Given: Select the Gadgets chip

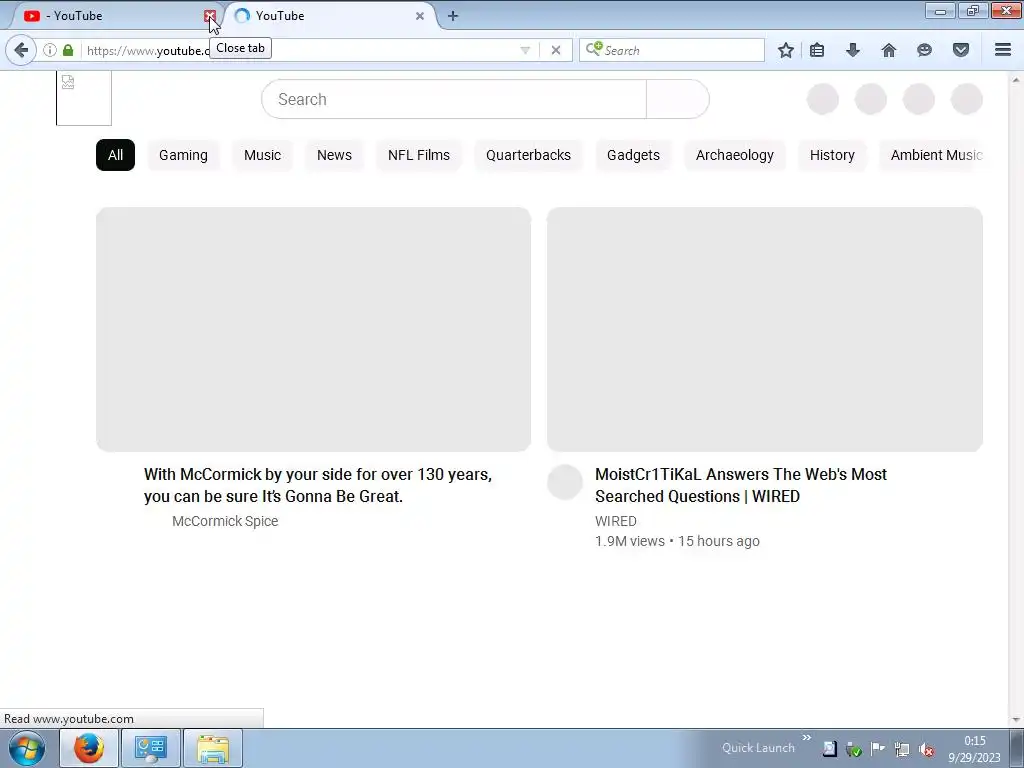Looking at the screenshot, I should (633, 155).
